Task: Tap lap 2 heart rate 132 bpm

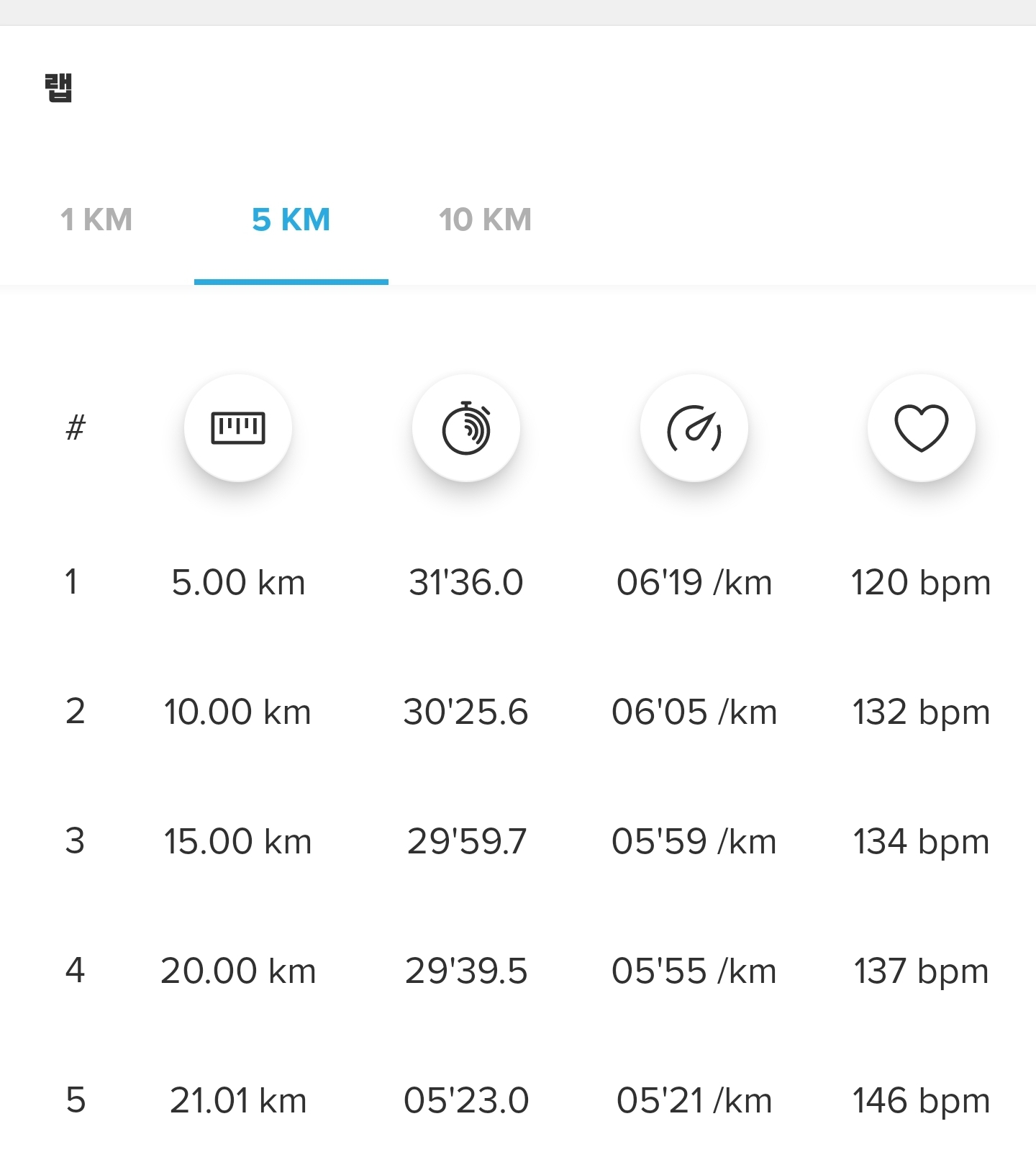Action: 922,712
